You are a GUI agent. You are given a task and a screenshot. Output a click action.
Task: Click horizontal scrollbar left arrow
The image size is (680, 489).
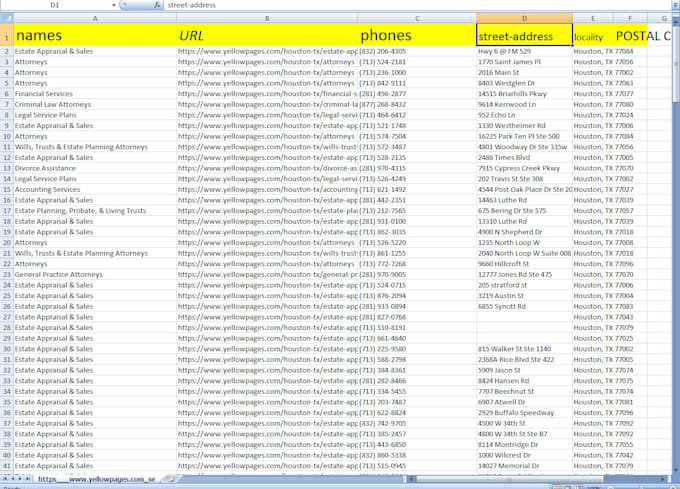pos(413,479)
